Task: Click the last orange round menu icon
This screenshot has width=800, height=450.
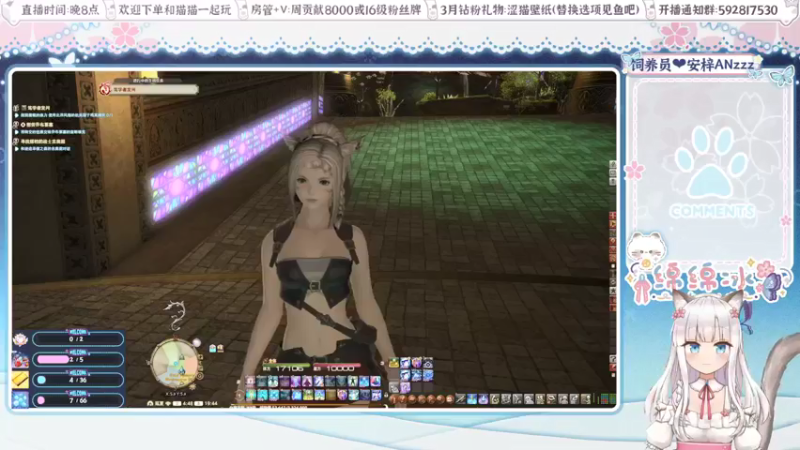Action: (x=450, y=399)
